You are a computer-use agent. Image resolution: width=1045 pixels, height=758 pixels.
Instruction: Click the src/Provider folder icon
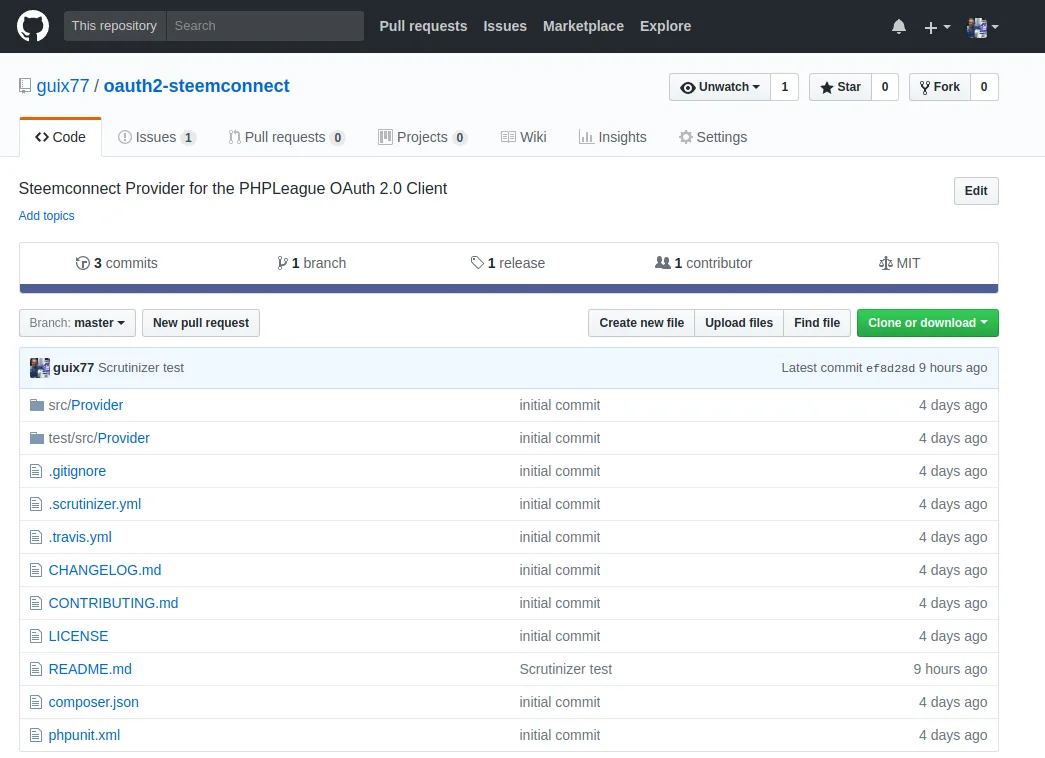(x=37, y=405)
